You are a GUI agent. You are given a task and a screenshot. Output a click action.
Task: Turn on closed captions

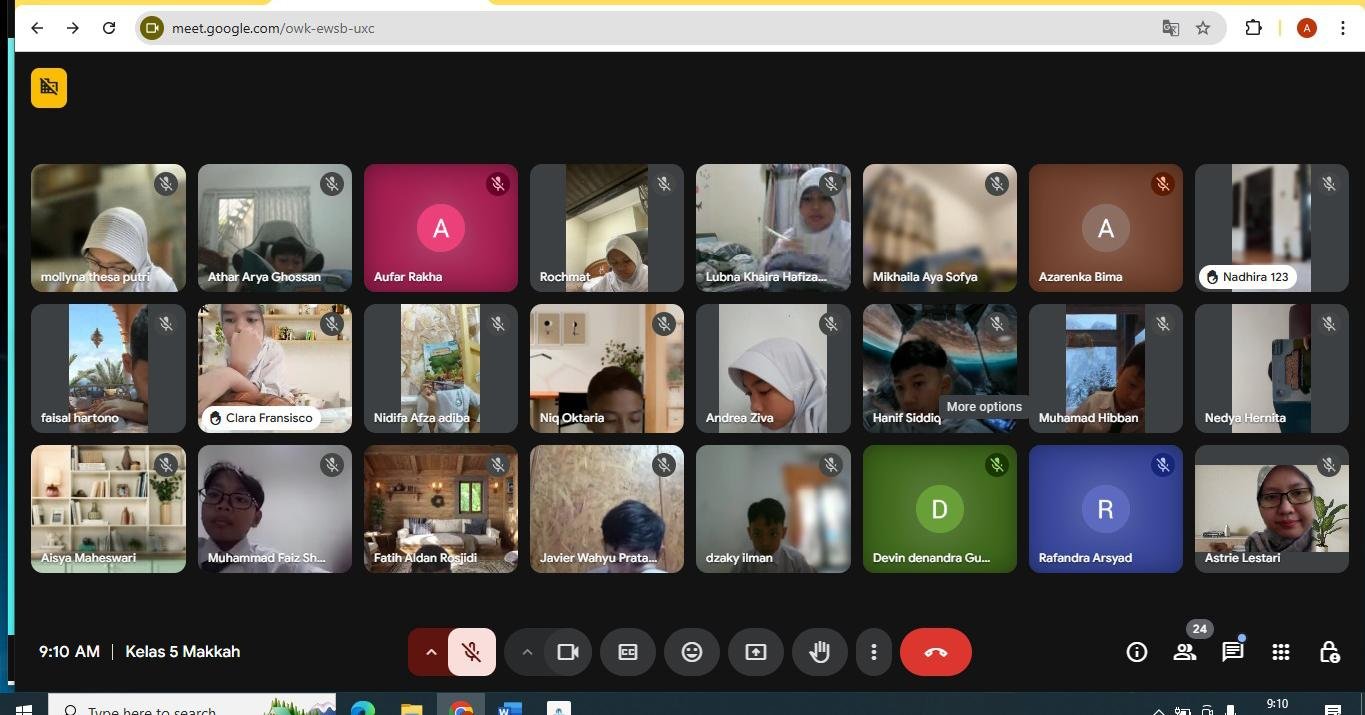(x=627, y=652)
